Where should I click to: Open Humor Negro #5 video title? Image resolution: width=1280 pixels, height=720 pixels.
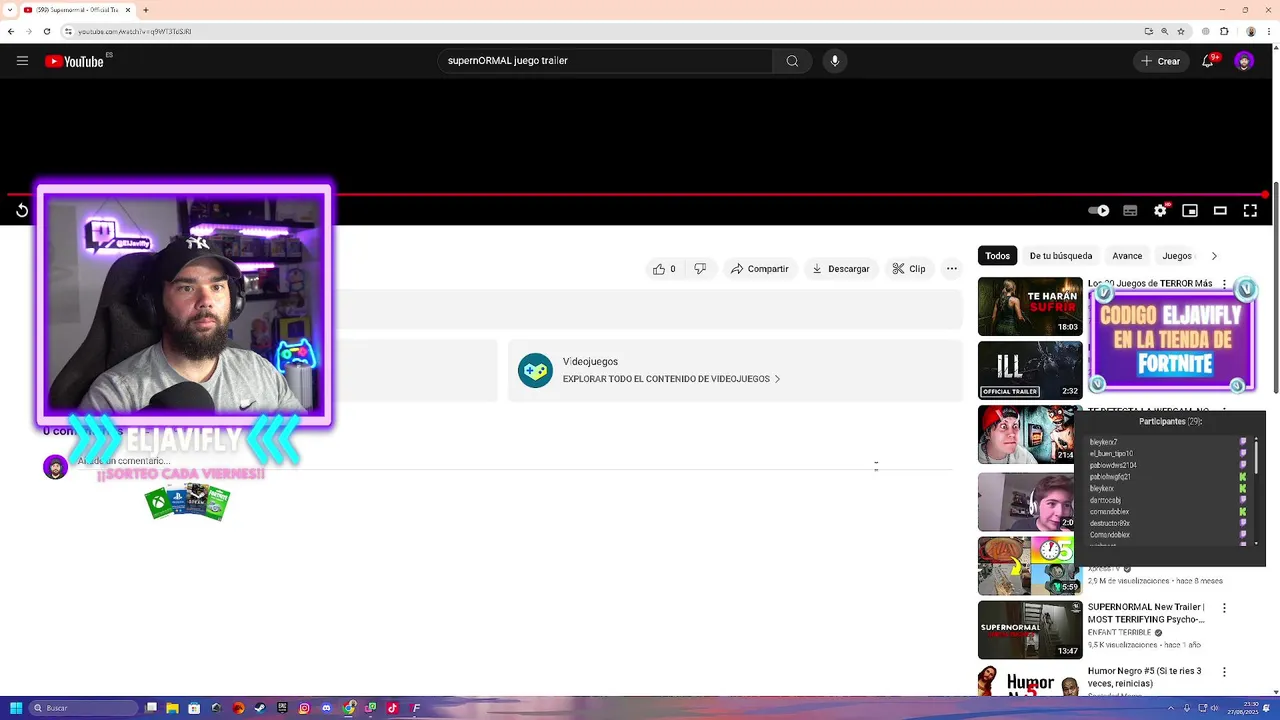click(x=1145, y=677)
